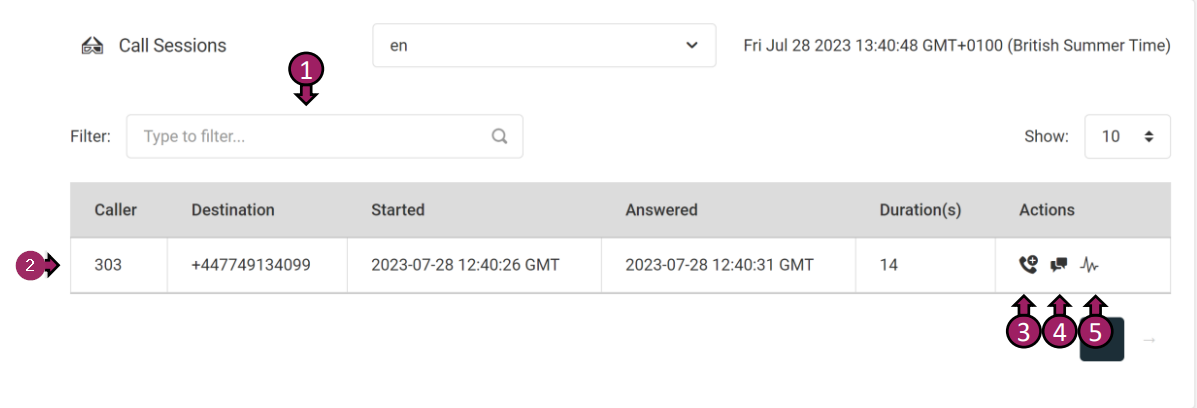The width and height of the screenshot is (1197, 408).
Task: Sort by the Caller column header
Action: click(x=116, y=210)
